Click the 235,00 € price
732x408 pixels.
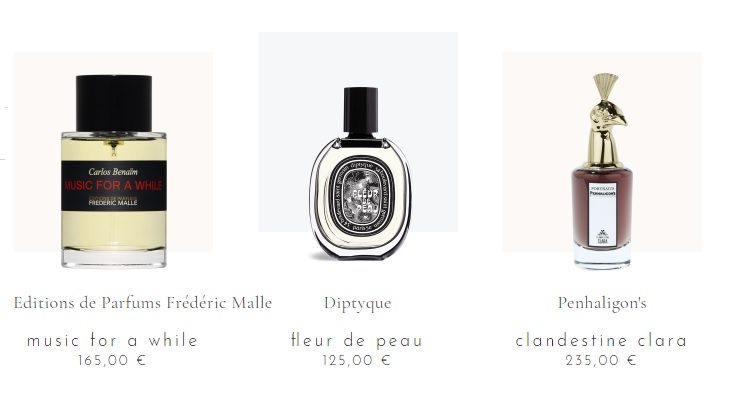601,360
